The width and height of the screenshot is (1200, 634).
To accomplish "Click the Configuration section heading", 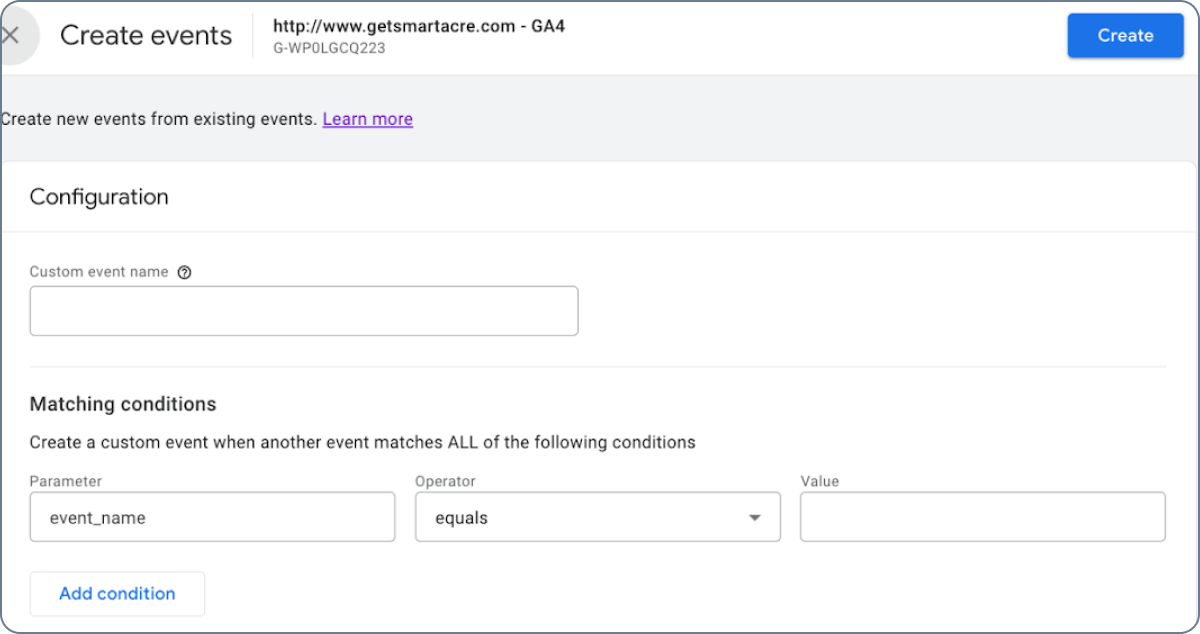I will 99,197.
